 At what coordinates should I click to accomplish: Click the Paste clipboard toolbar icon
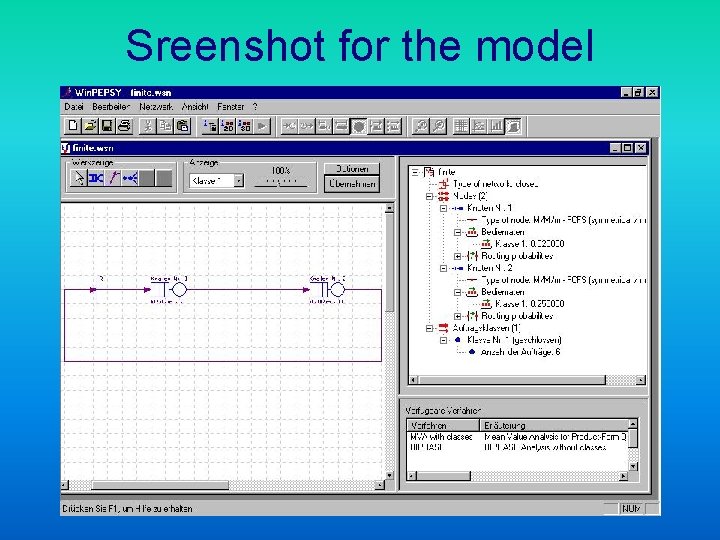point(182,126)
